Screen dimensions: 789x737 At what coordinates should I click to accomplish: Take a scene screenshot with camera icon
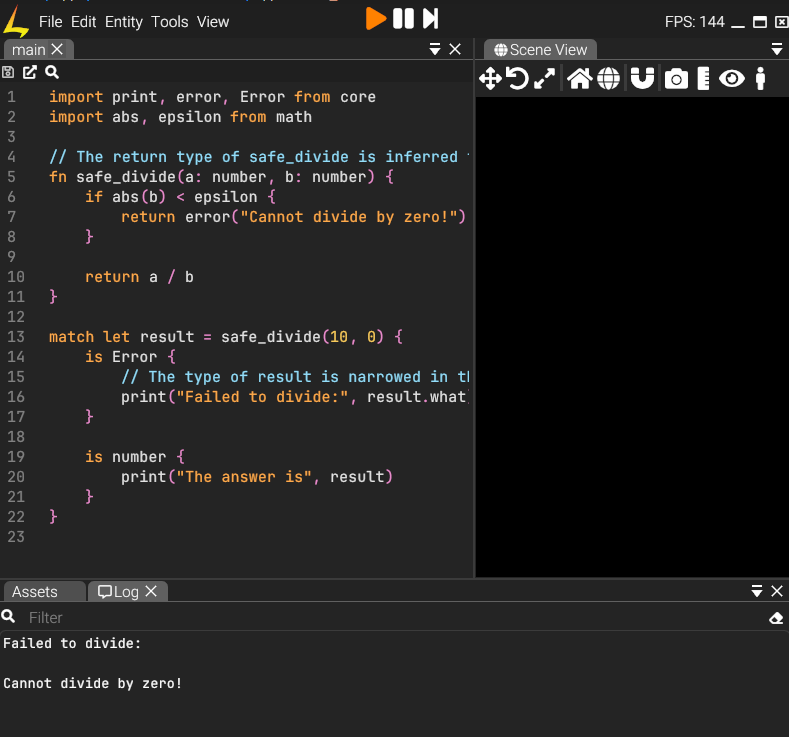click(x=676, y=79)
